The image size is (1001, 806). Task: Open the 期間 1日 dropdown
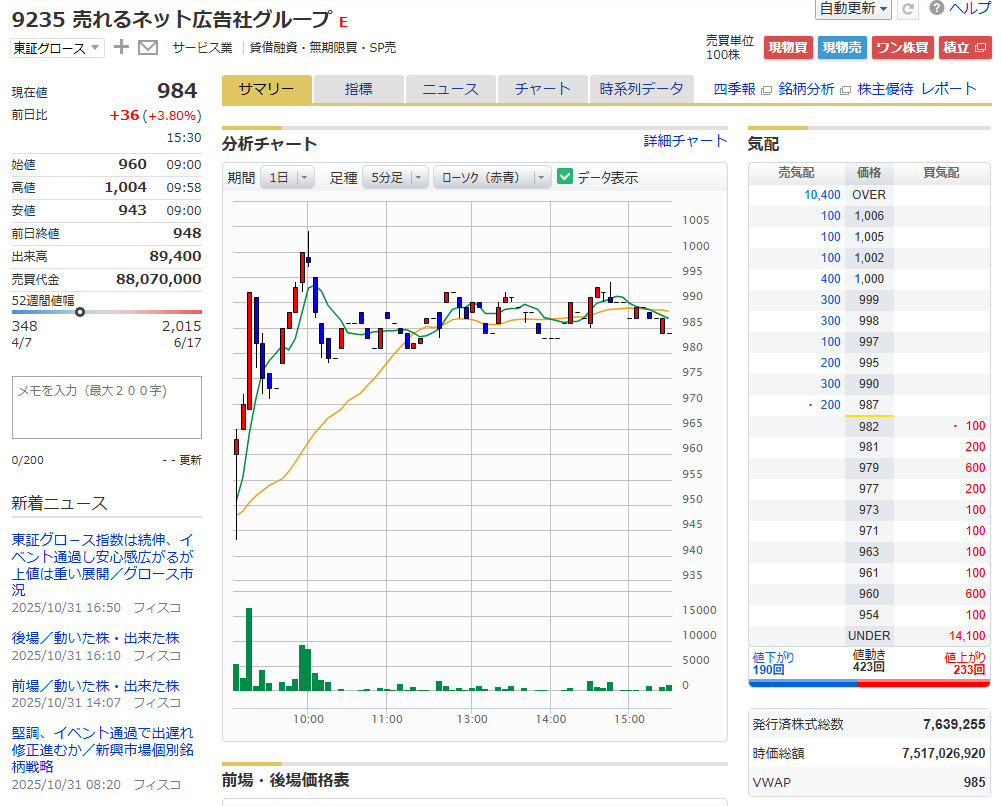pyautogui.click(x=287, y=177)
